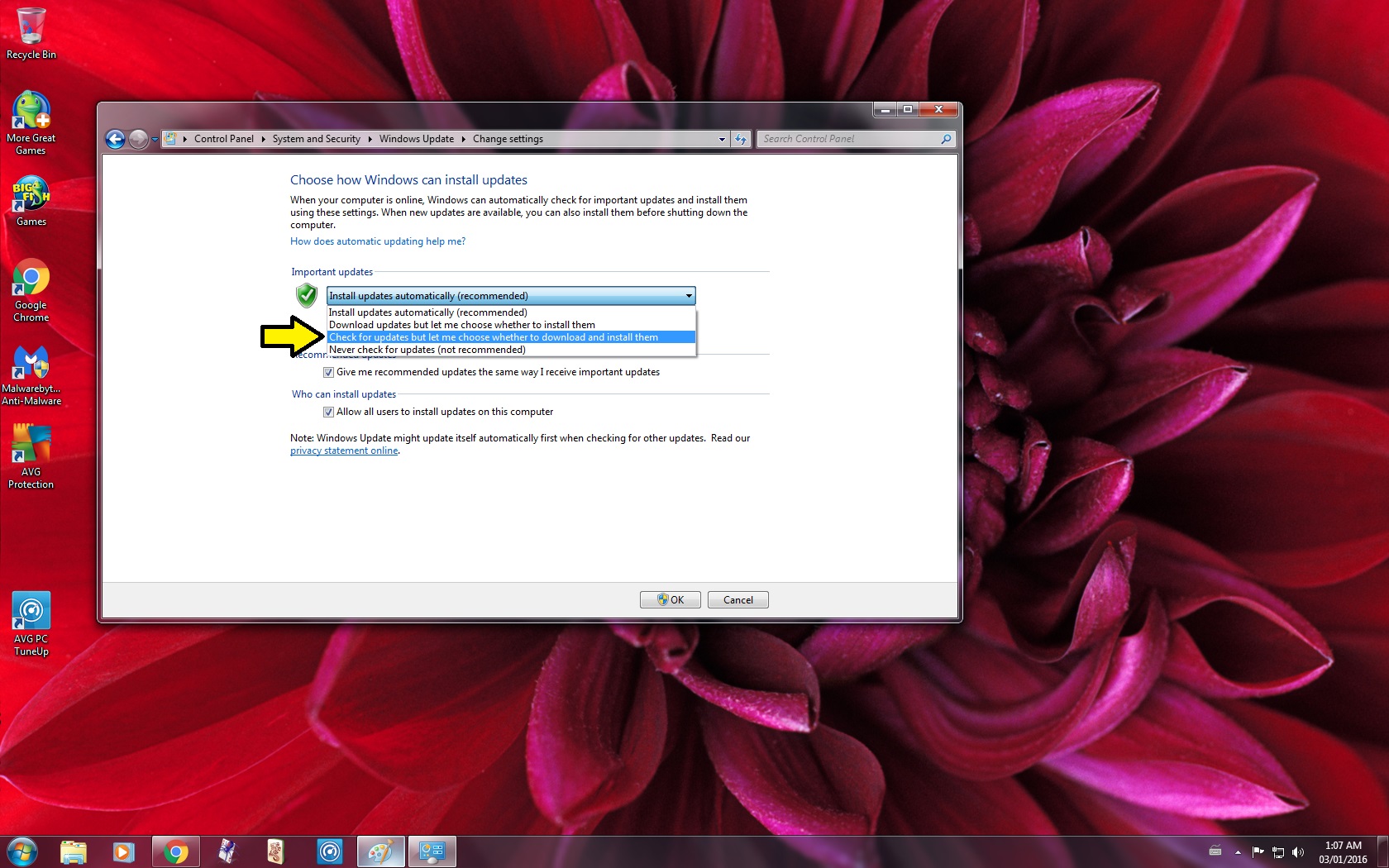Click the on-screen keyboard tray icon

[x=1215, y=851]
